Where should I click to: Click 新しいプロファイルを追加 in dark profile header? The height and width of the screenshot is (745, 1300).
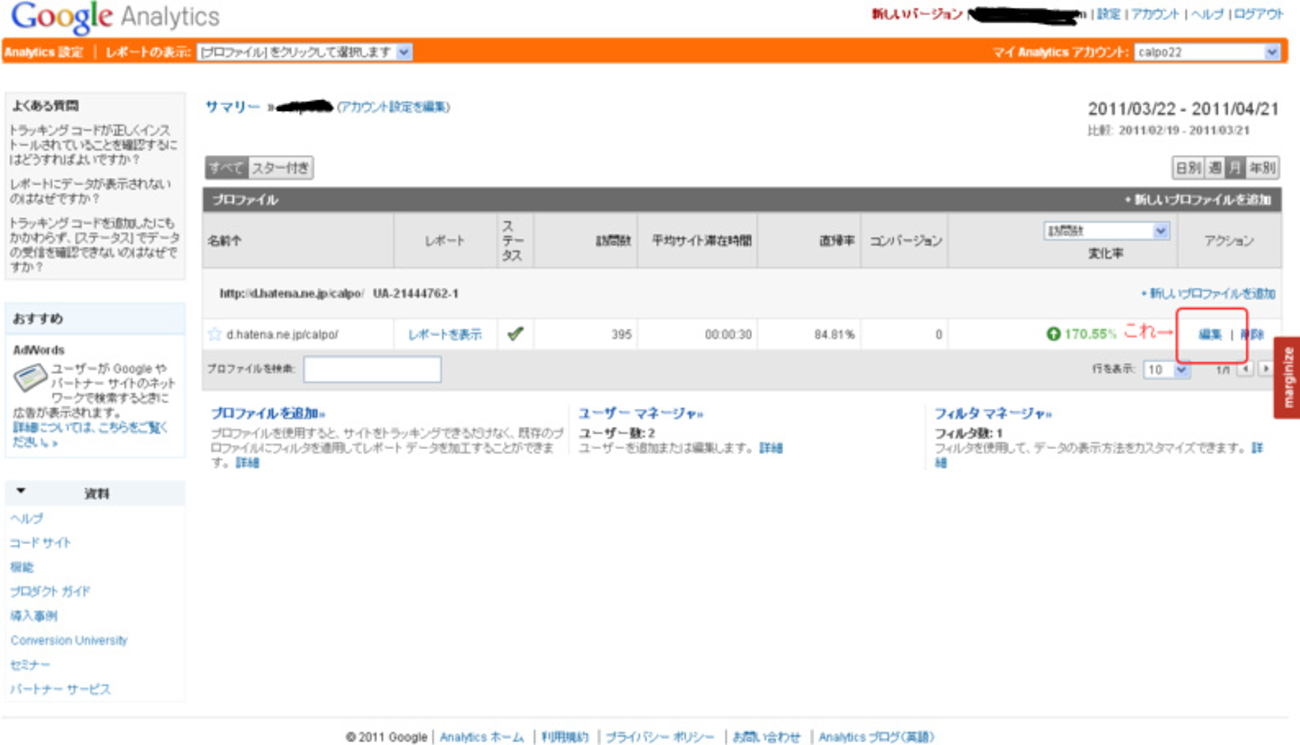pyautogui.click(x=1198, y=200)
